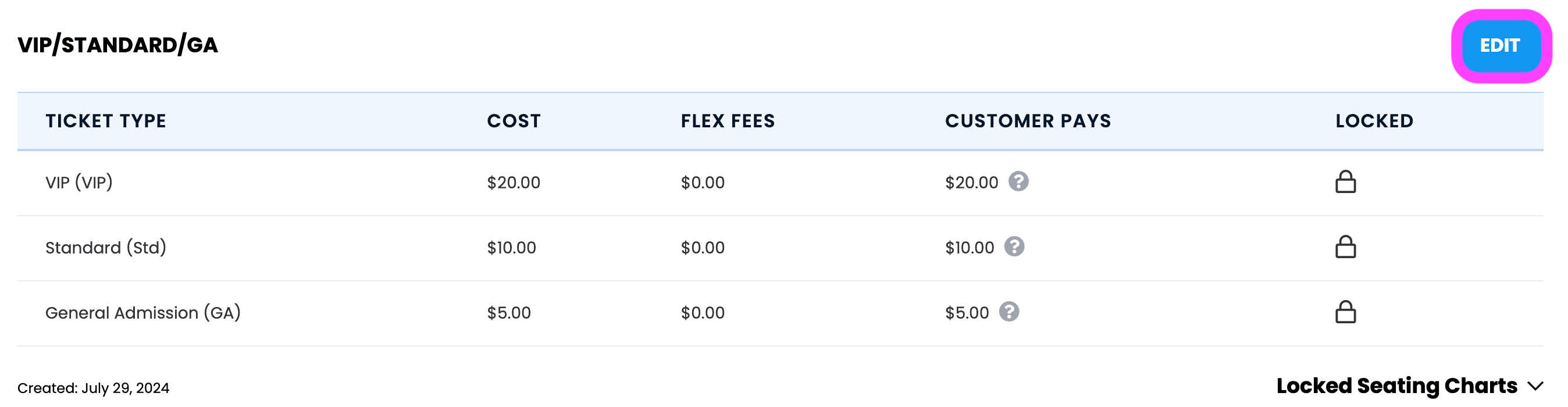Image resolution: width=1568 pixels, height=407 pixels.
Task: Open the Locked Seating Charts label
Action: click(x=1396, y=385)
